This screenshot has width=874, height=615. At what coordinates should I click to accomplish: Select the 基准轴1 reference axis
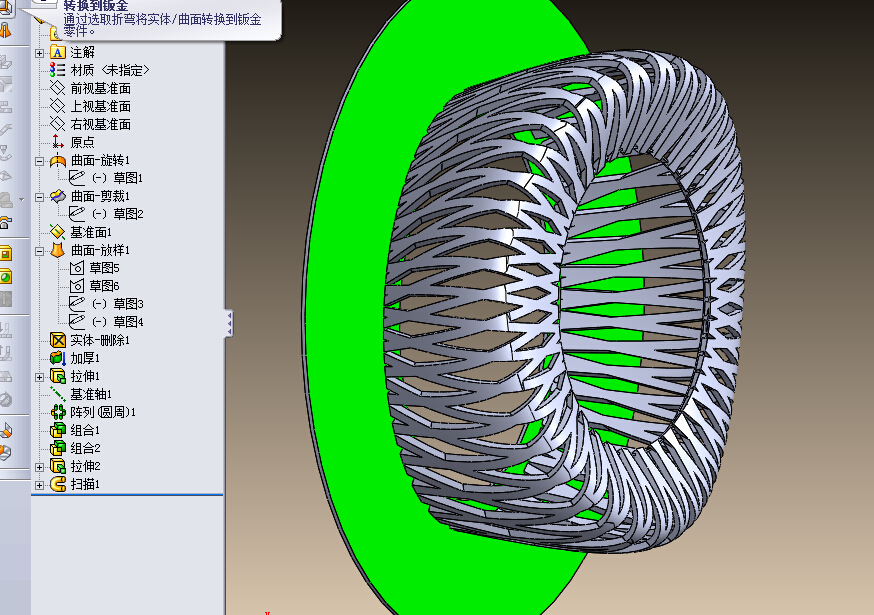[81, 394]
